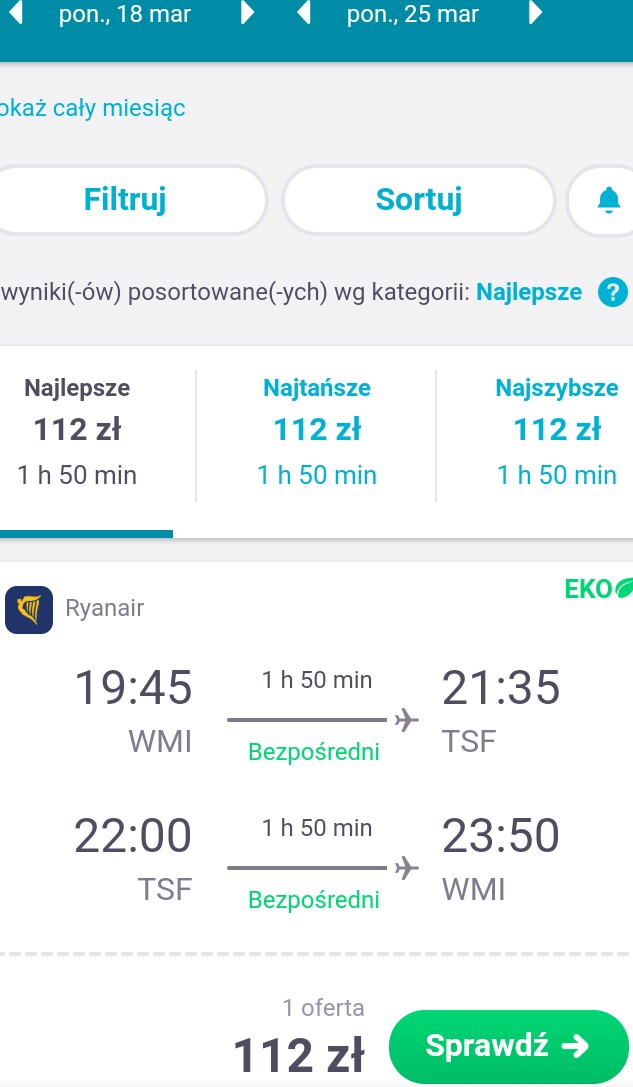
Task: Open the blue question mark help icon
Action: (613, 292)
